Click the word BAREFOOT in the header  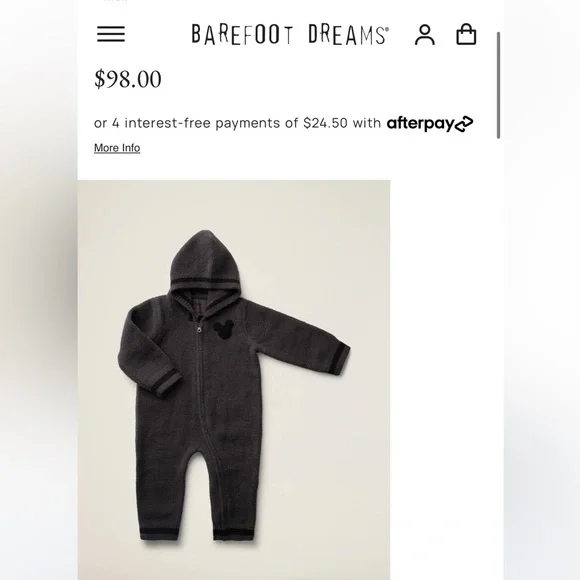tap(243, 34)
